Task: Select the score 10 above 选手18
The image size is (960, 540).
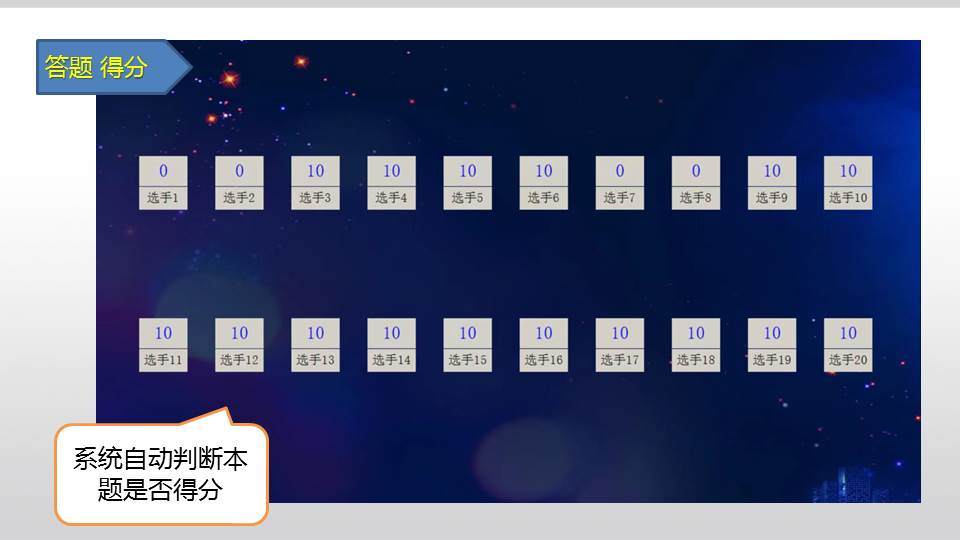Action: pyautogui.click(x=696, y=333)
